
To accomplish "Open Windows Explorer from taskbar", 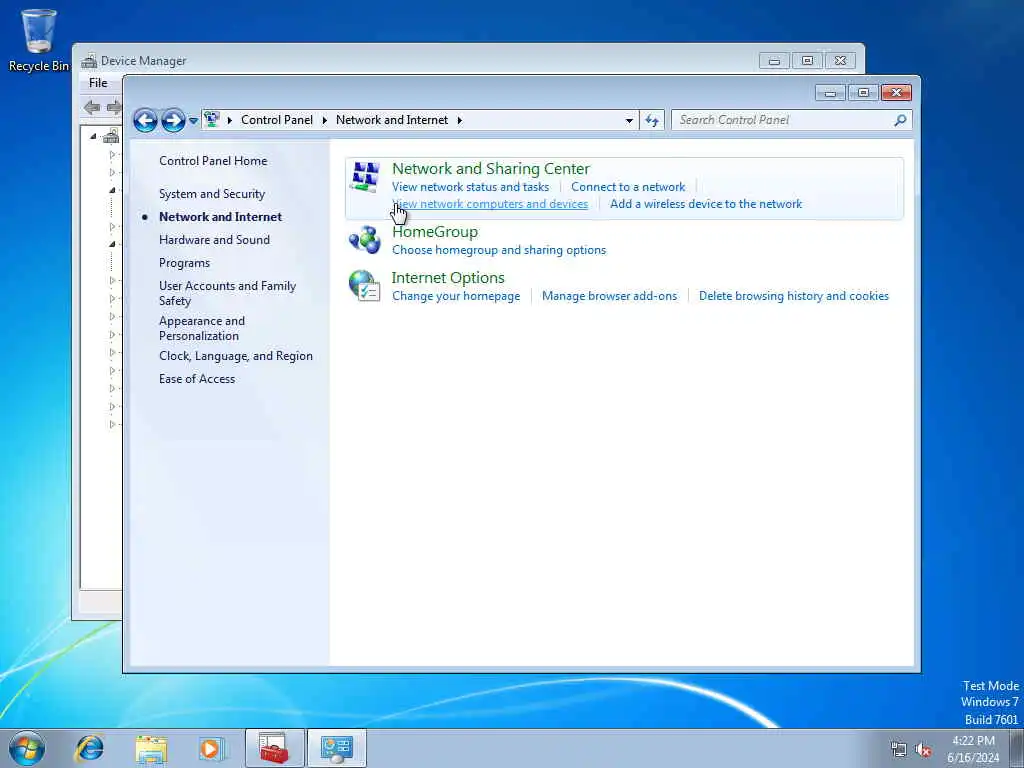I will click(152, 748).
